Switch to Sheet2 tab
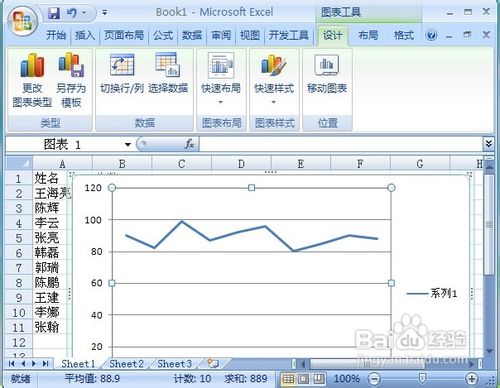The image size is (500, 388). [x=127, y=364]
